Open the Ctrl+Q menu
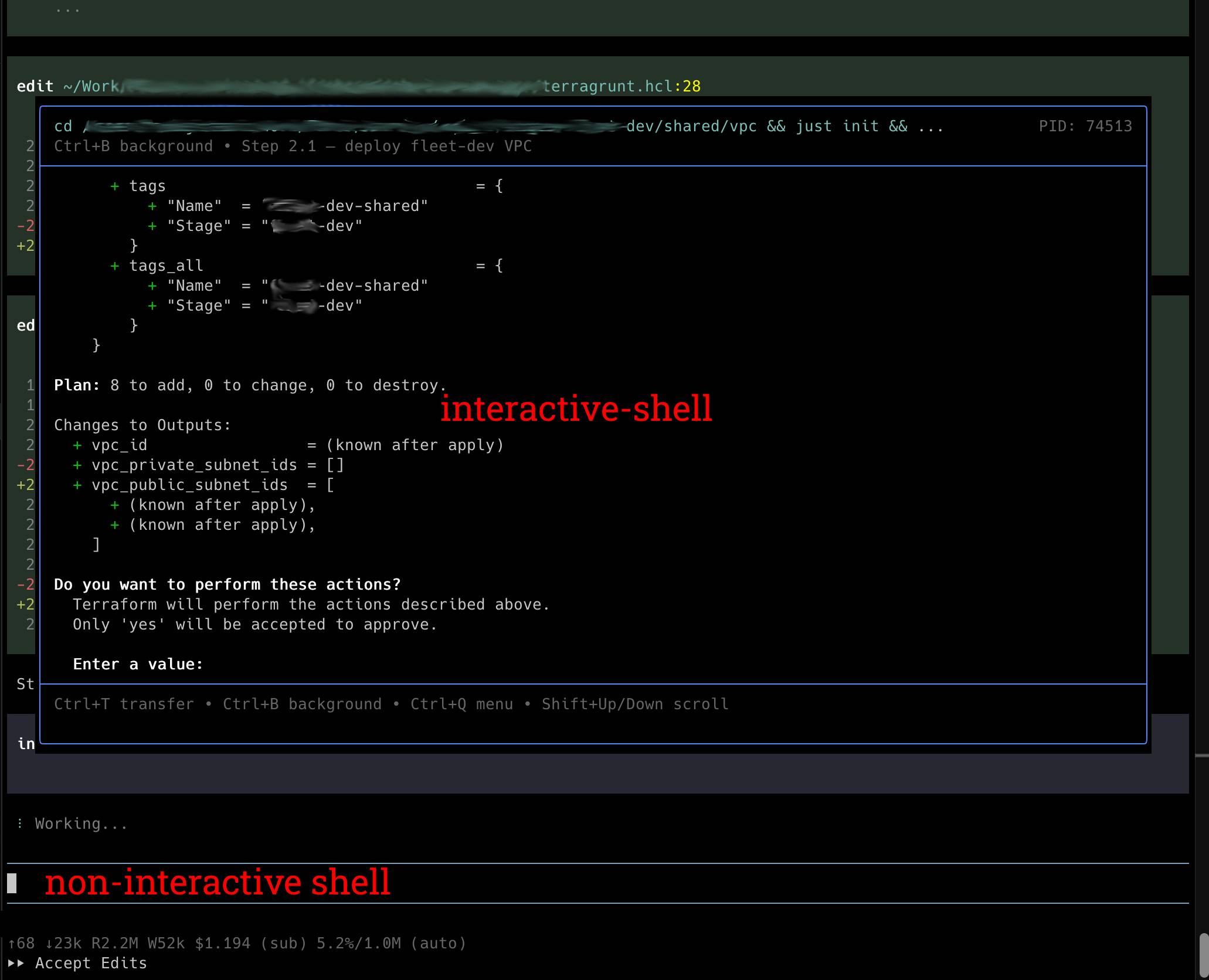The height and width of the screenshot is (980, 1209). pyautogui.click(x=461, y=703)
